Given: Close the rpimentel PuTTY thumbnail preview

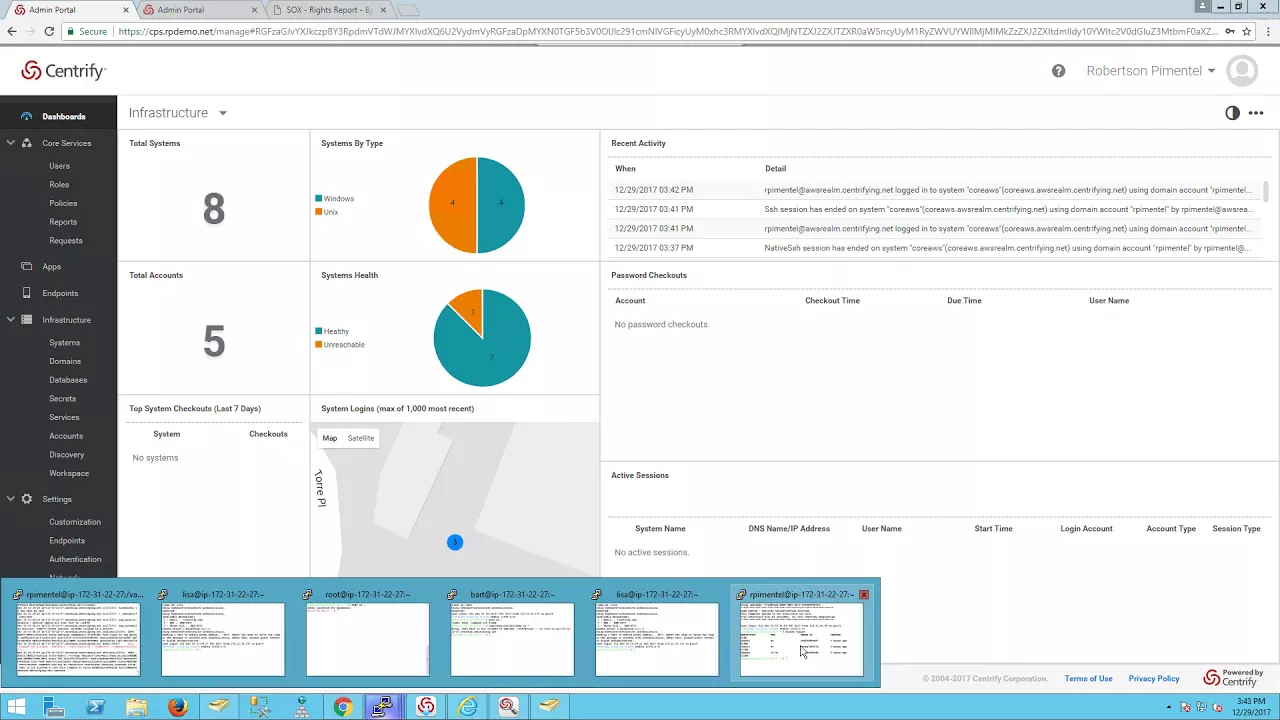Looking at the screenshot, I should click(x=864, y=594).
